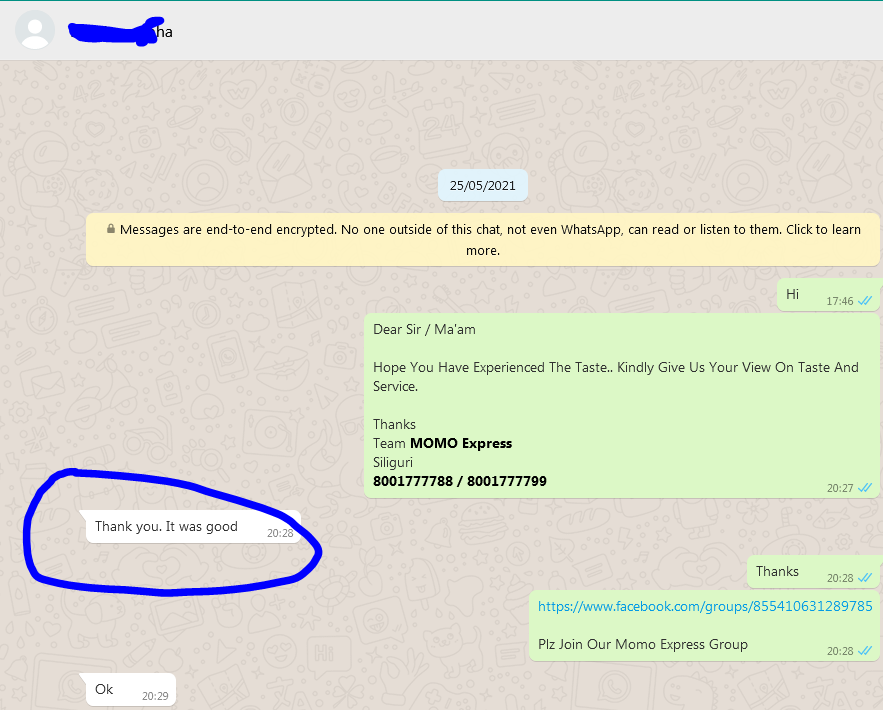
Task: Click the double ticks beside the 'Thanks' message
Action: point(865,578)
